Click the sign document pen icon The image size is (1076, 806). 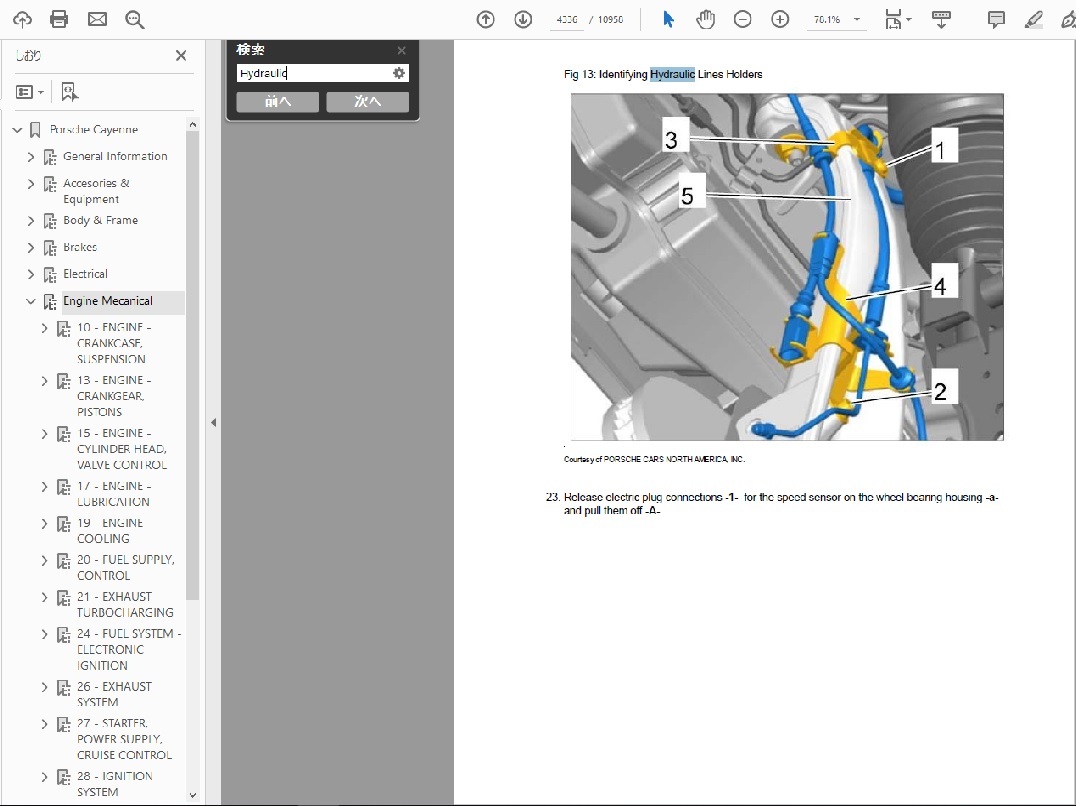(1068, 19)
